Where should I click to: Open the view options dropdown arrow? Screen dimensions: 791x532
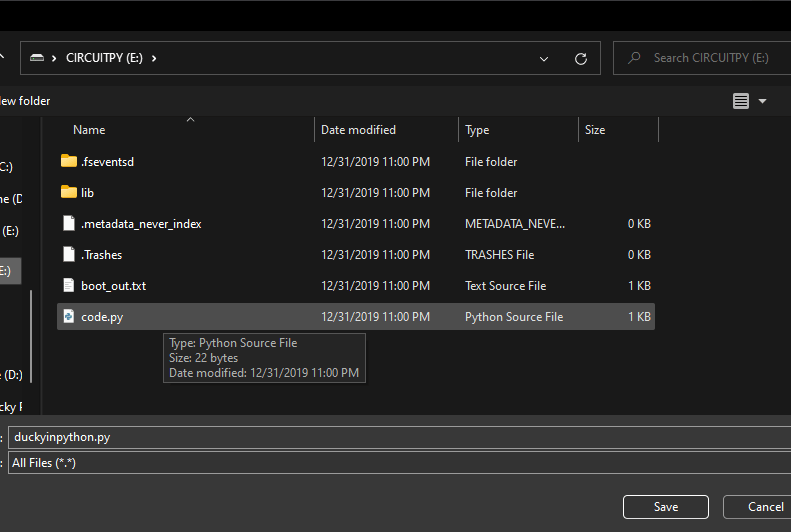click(x=763, y=101)
